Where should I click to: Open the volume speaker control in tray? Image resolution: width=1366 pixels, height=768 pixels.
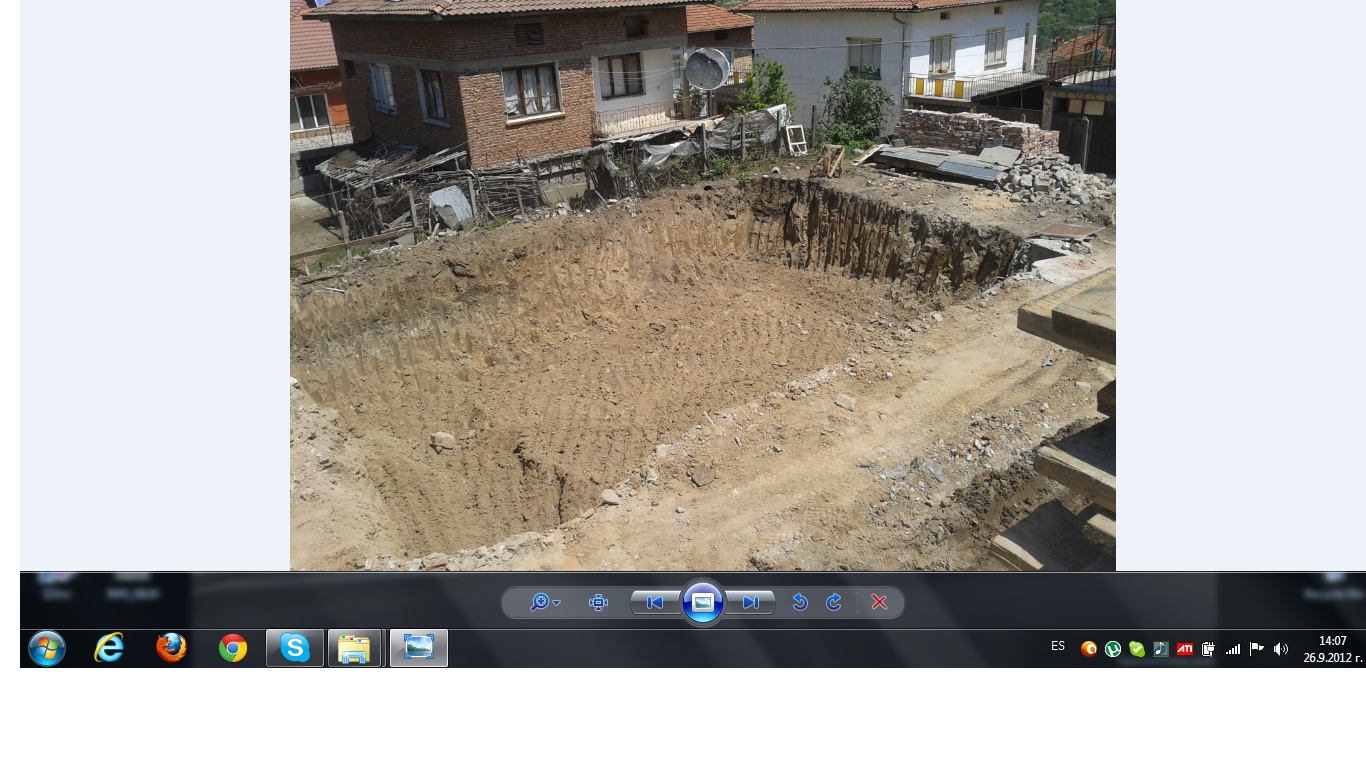(x=1281, y=649)
